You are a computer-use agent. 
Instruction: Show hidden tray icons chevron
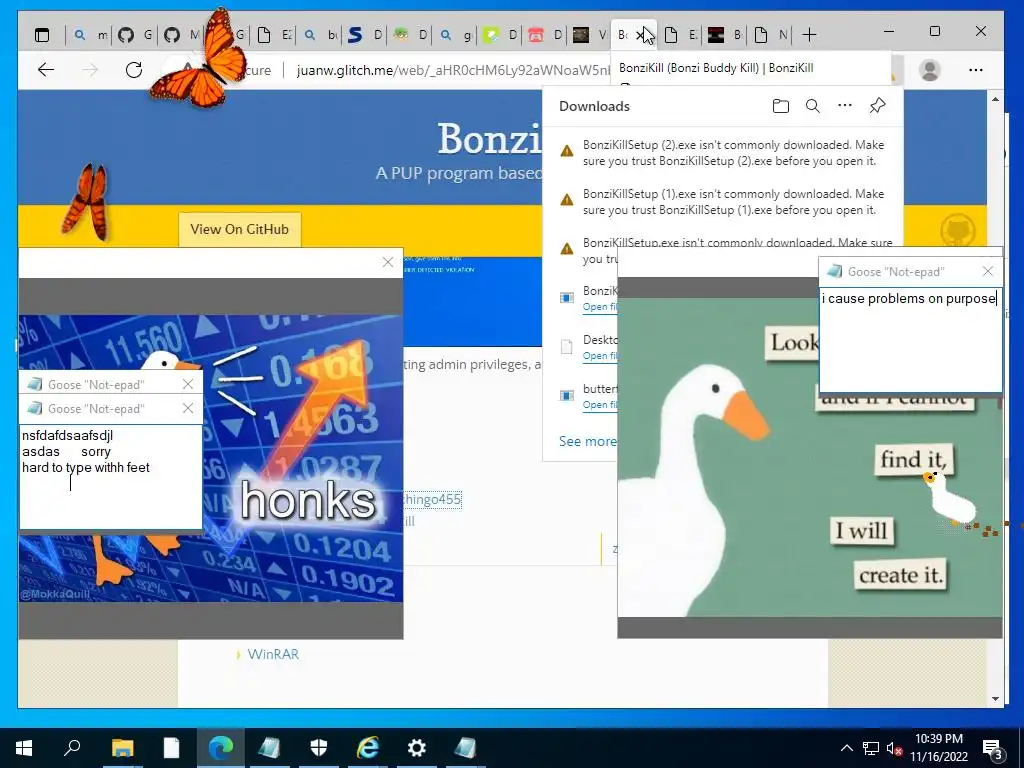[x=846, y=748]
